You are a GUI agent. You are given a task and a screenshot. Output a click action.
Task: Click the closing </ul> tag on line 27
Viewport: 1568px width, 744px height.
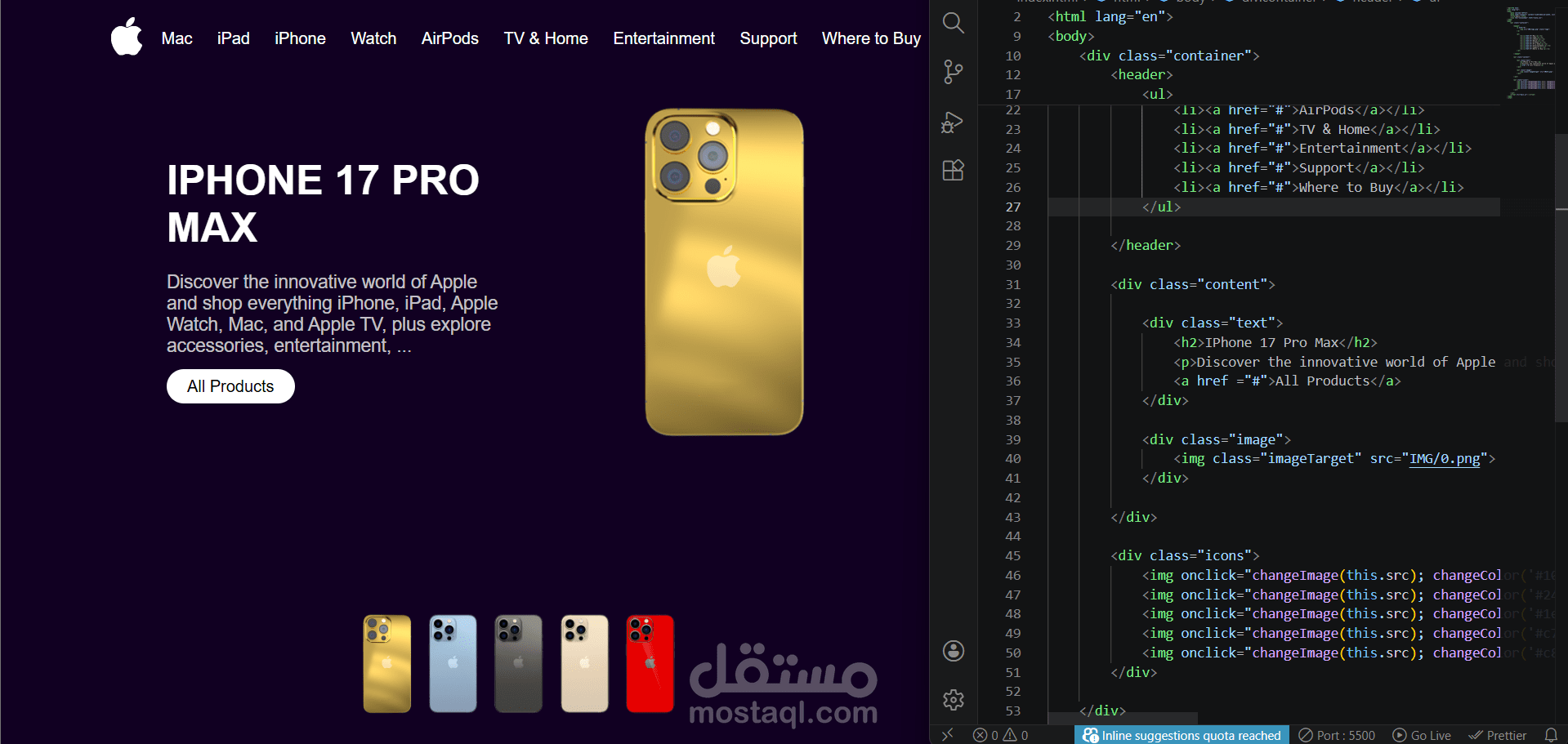pyautogui.click(x=1161, y=207)
